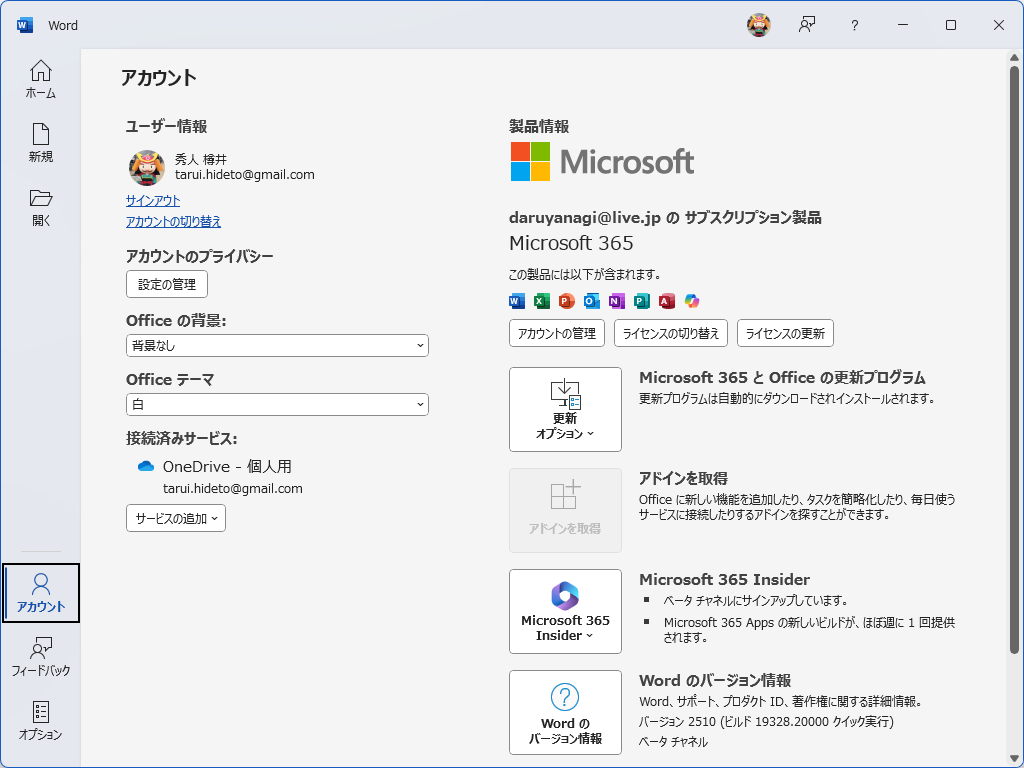Viewport: 1024px width, 768px height.
Task: Click the PowerPoint icon in the product list
Action: [565, 300]
